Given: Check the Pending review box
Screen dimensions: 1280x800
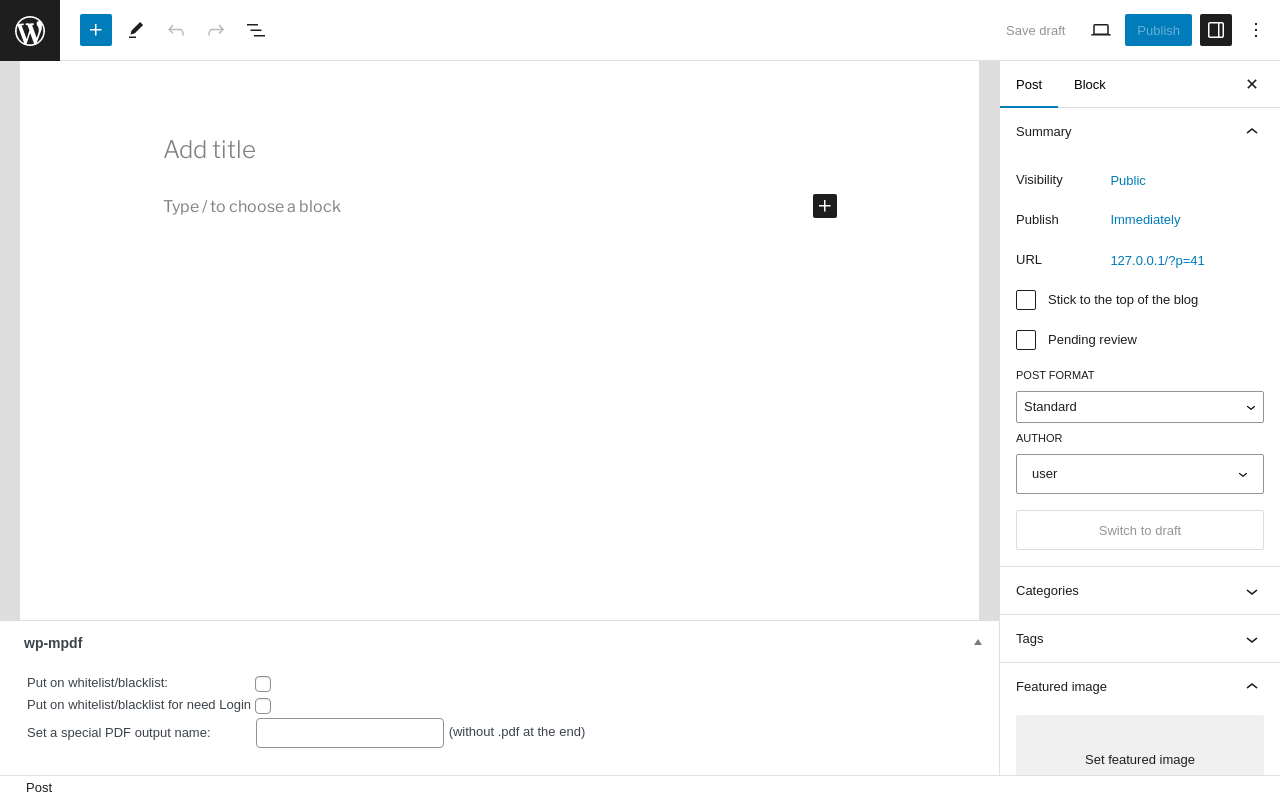Looking at the screenshot, I should (1026, 340).
